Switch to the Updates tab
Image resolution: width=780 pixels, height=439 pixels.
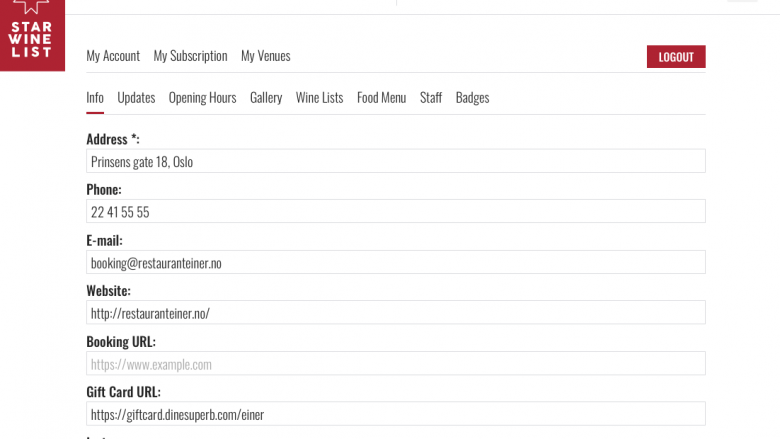tap(136, 97)
